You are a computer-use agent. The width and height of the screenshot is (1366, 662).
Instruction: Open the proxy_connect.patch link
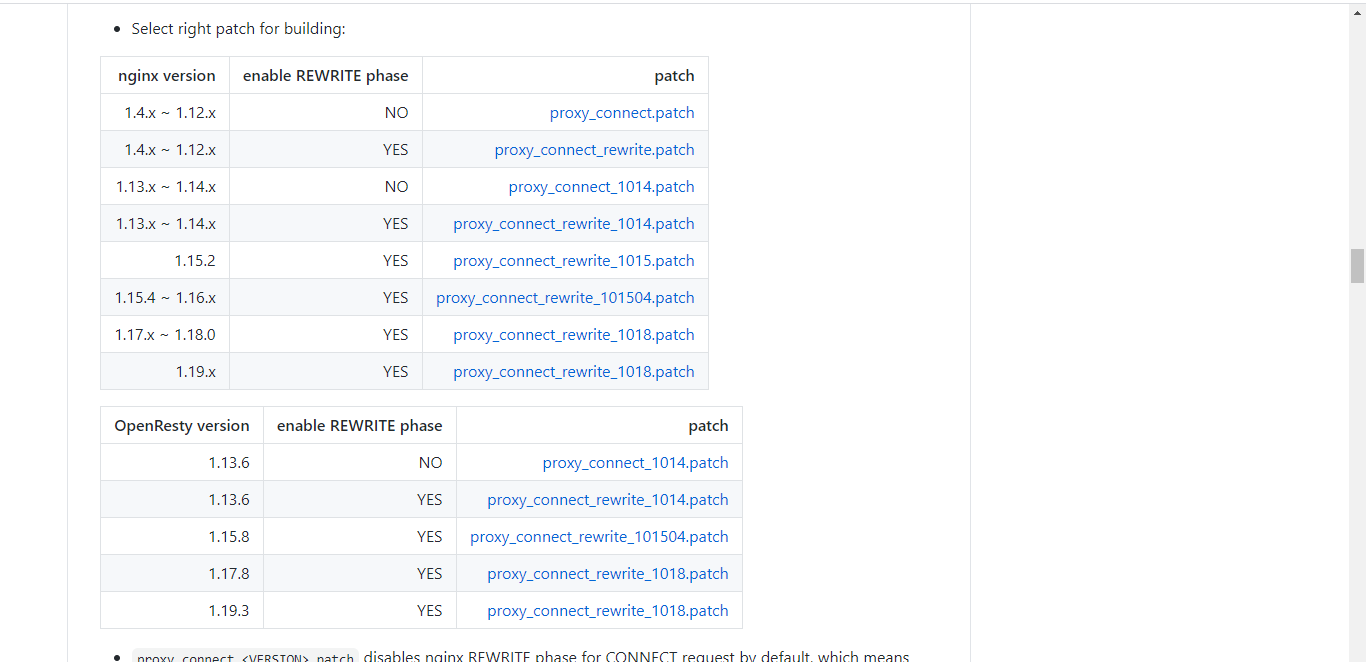[622, 112]
